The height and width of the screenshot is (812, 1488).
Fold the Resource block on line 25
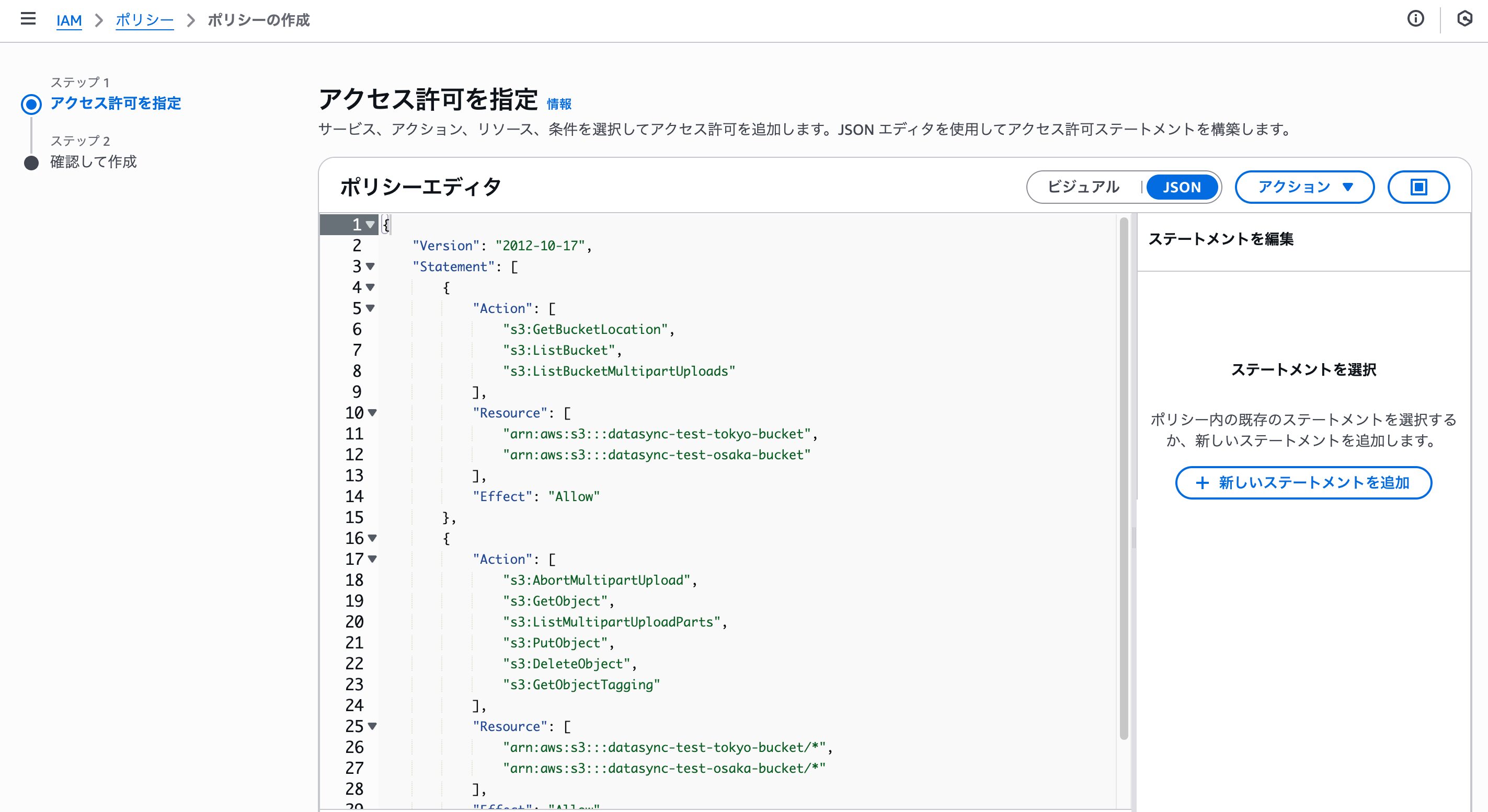point(373,726)
